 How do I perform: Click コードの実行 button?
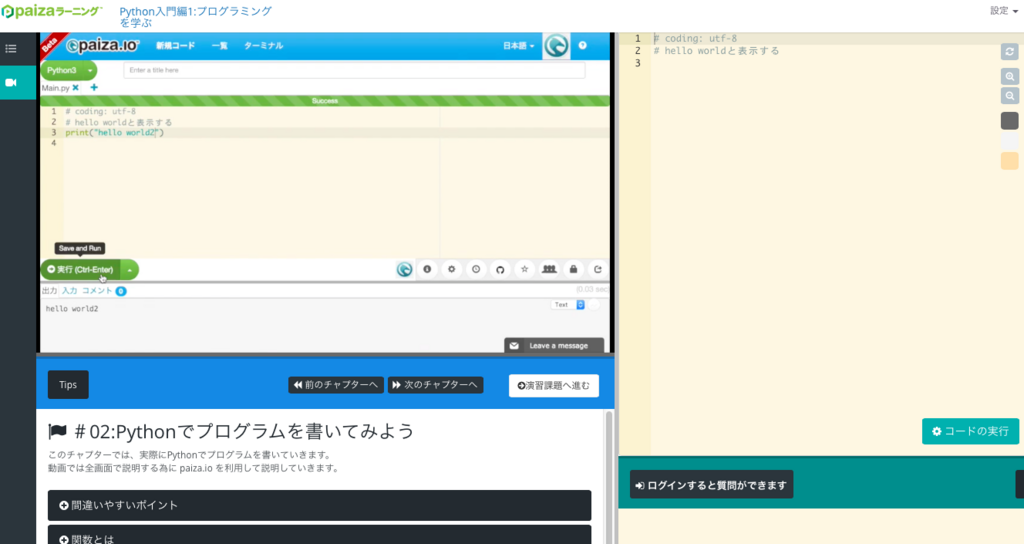[x=970, y=431]
